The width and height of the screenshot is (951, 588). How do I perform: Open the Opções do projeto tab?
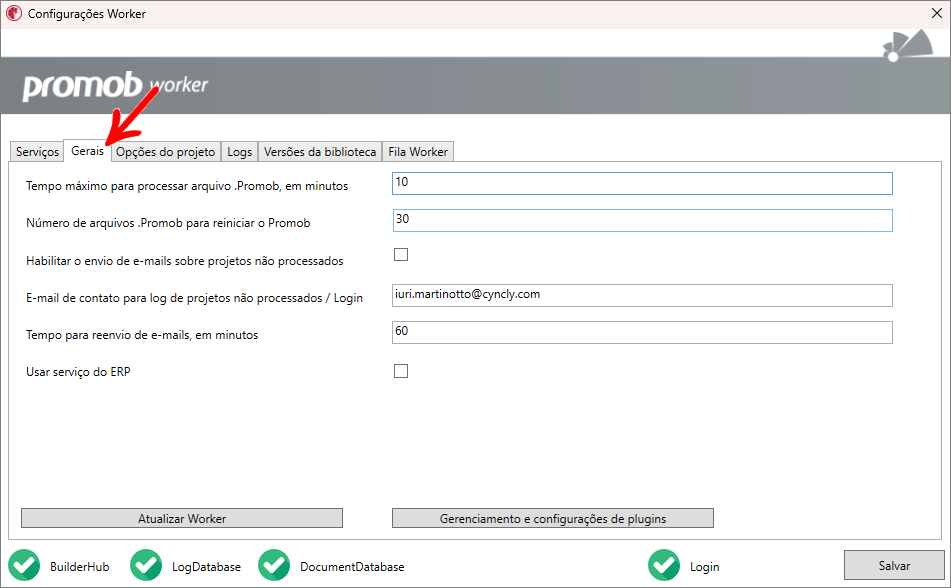click(x=165, y=152)
